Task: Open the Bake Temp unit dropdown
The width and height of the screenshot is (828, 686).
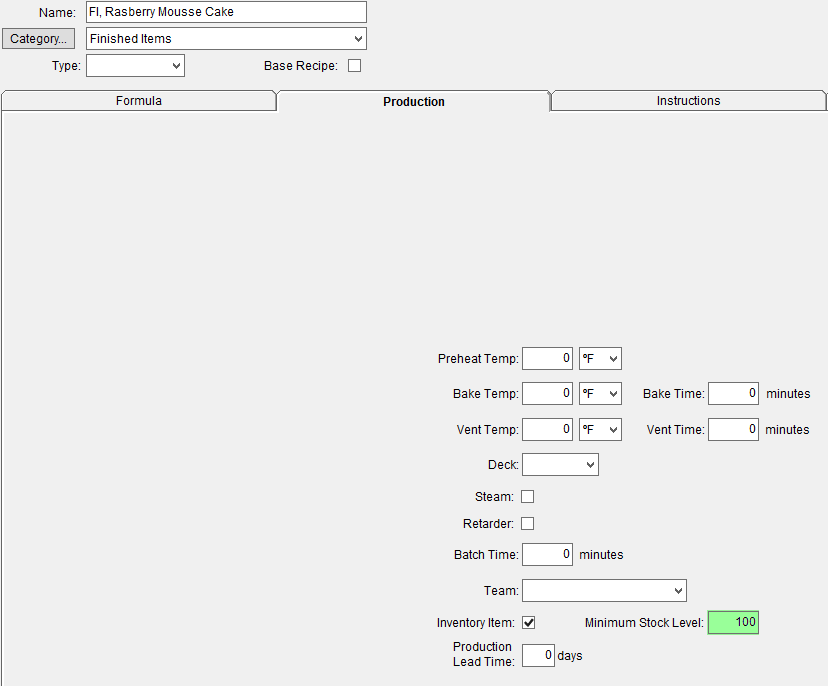Action: tap(600, 394)
